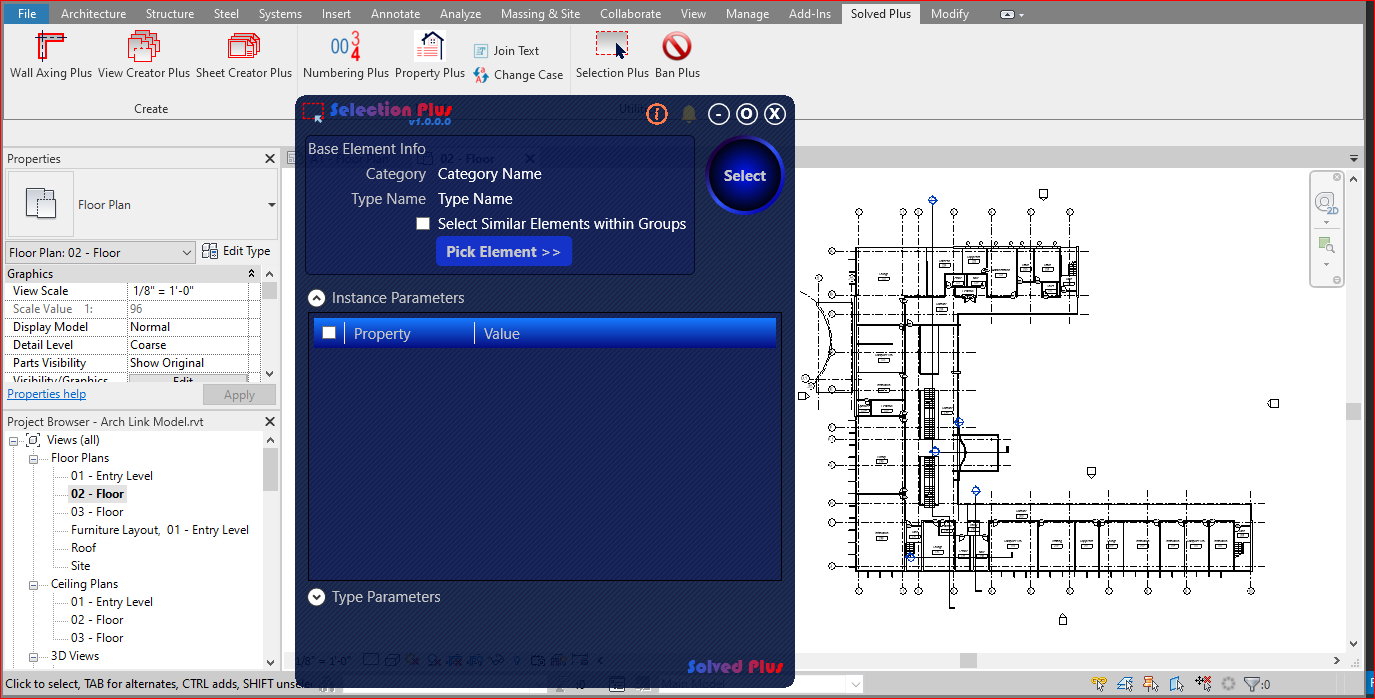
Task: Open the Property Plus tool
Action: [x=430, y=55]
